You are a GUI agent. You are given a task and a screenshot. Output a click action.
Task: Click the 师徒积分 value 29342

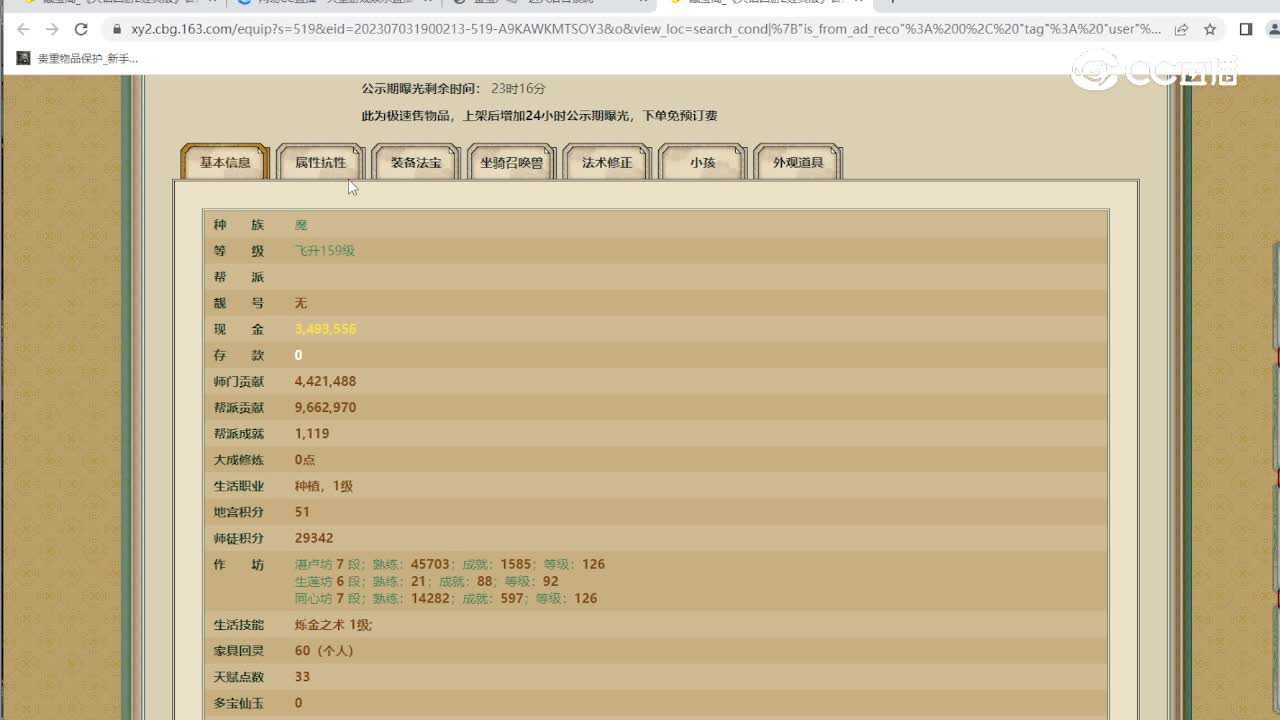314,538
